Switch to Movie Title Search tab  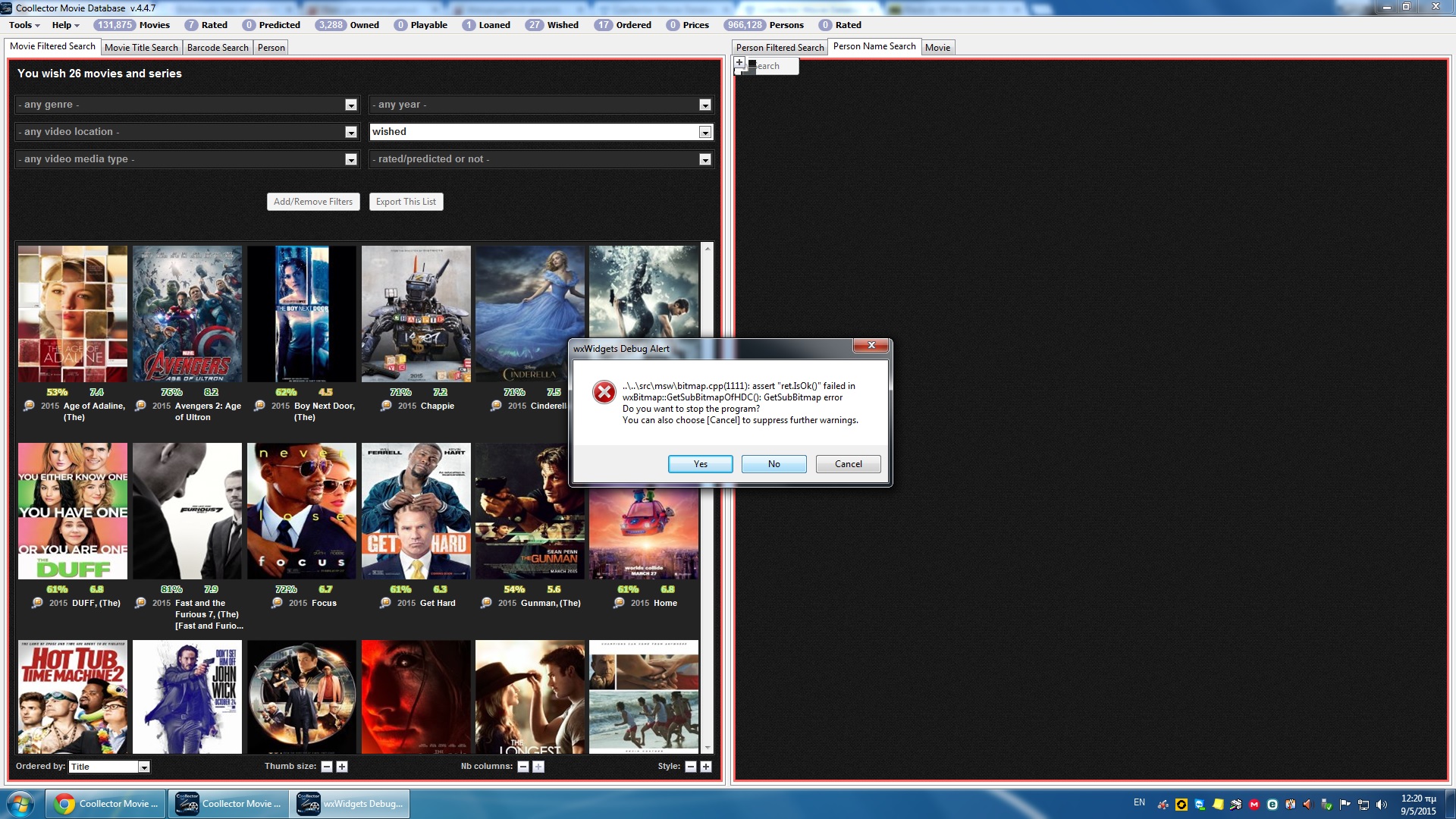[141, 48]
